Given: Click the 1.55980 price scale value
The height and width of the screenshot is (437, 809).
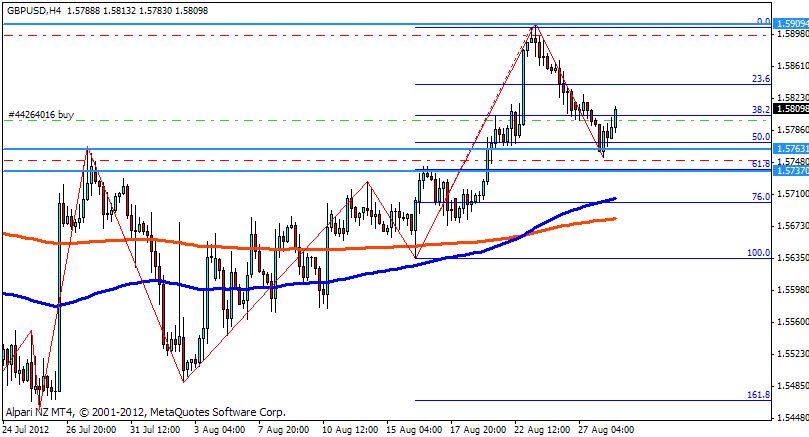Looking at the screenshot, I should 793,289.
